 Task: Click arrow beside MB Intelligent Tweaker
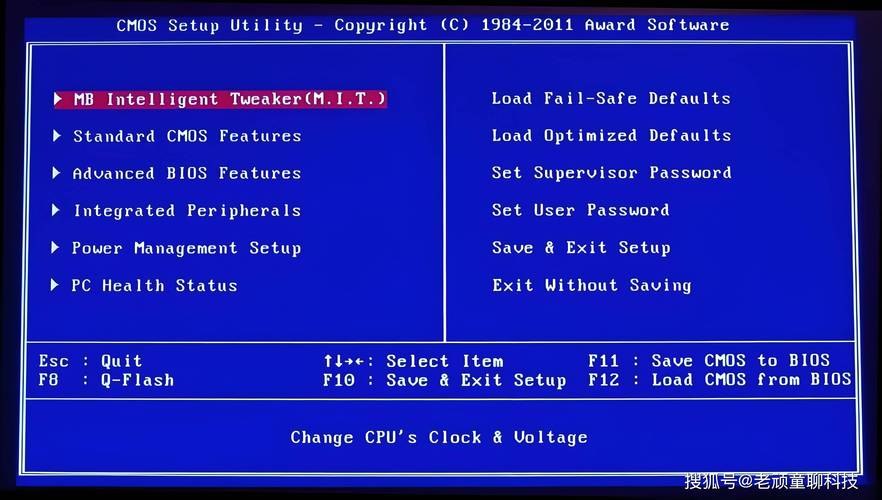[x=58, y=99]
